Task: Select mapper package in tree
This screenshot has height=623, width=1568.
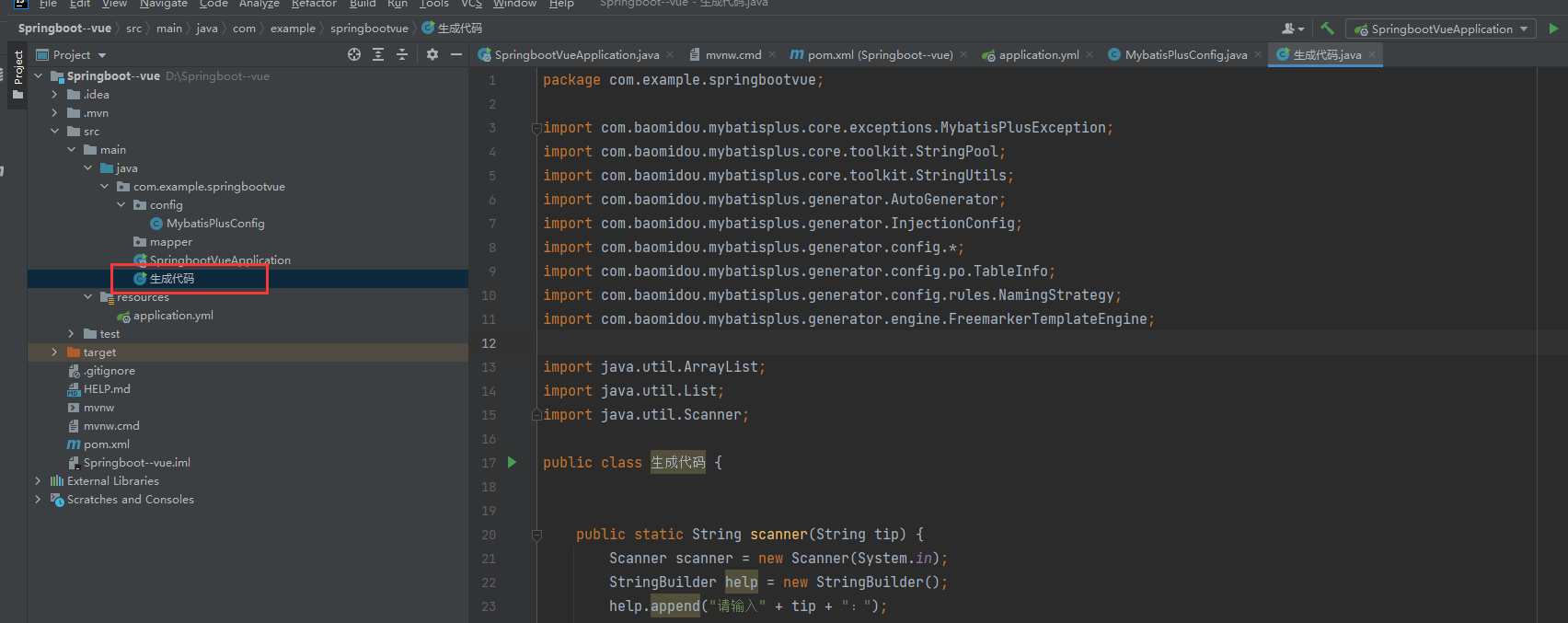Action: coord(171,242)
